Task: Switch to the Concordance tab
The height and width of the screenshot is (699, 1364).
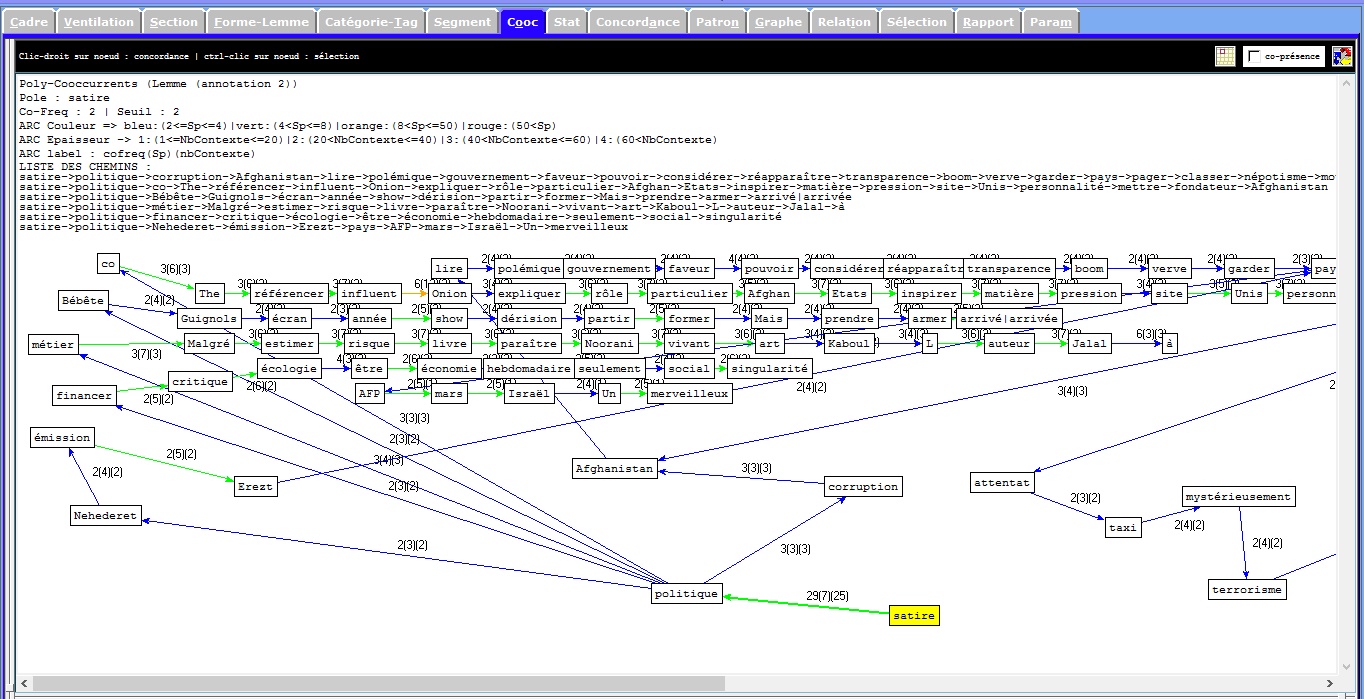Action: tap(638, 22)
